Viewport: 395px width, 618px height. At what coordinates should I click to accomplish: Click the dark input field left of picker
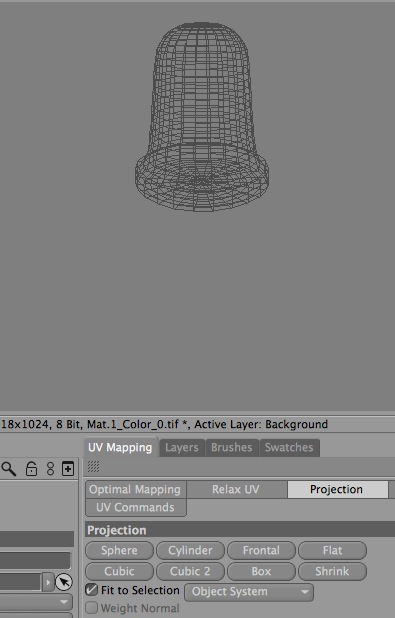[20, 582]
